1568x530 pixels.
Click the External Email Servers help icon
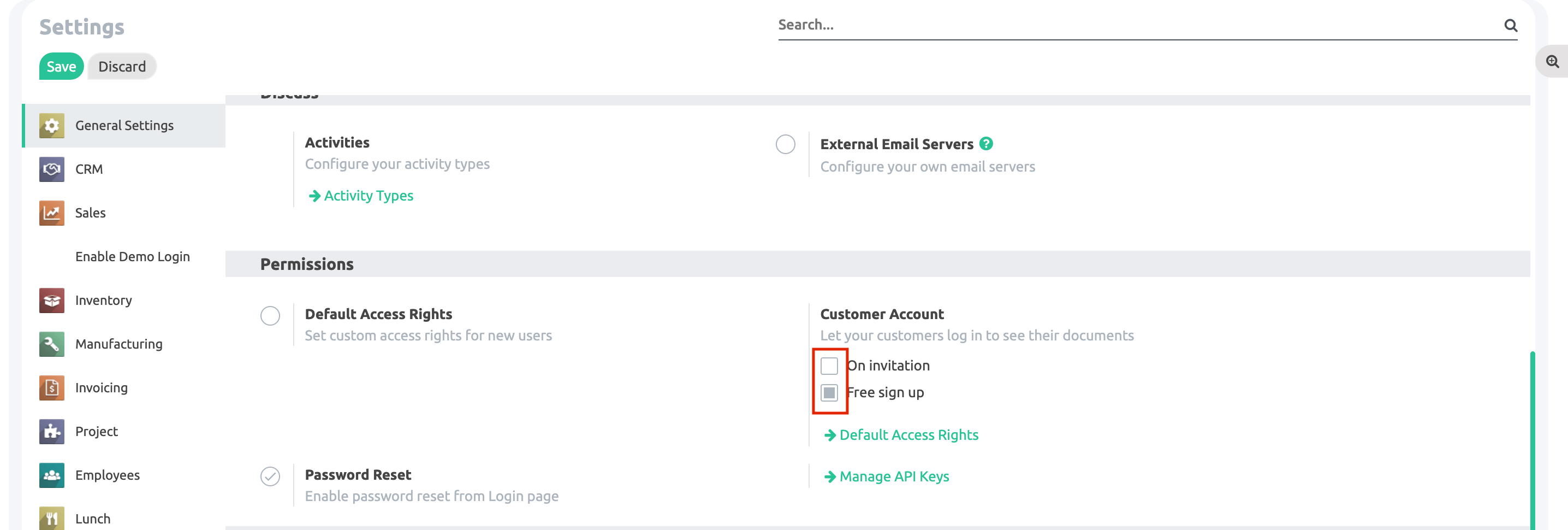coord(986,144)
